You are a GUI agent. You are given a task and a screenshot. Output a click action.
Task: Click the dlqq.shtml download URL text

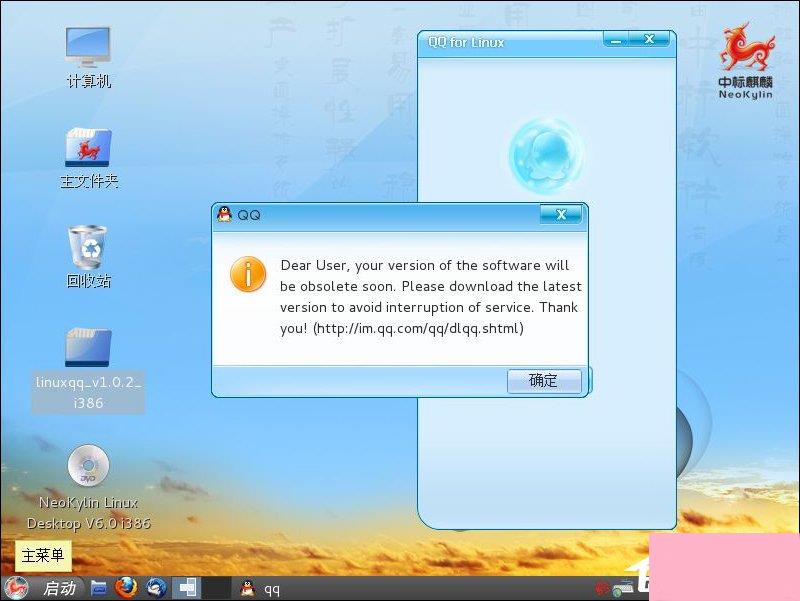click(418, 328)
